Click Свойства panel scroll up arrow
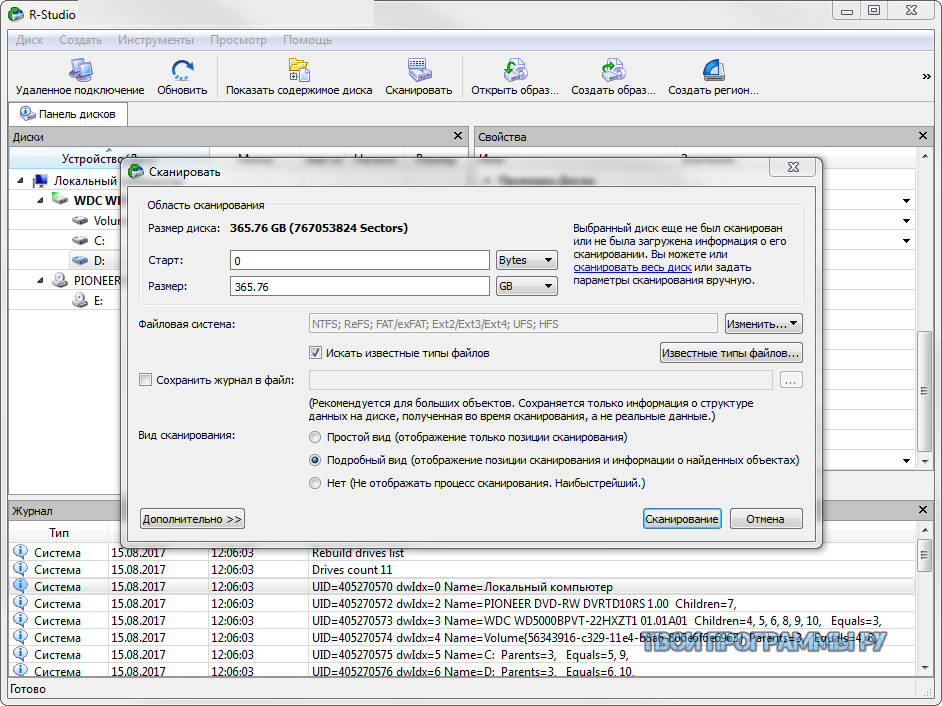This screenshot has width=942, height=706. (x=925, y=156)
